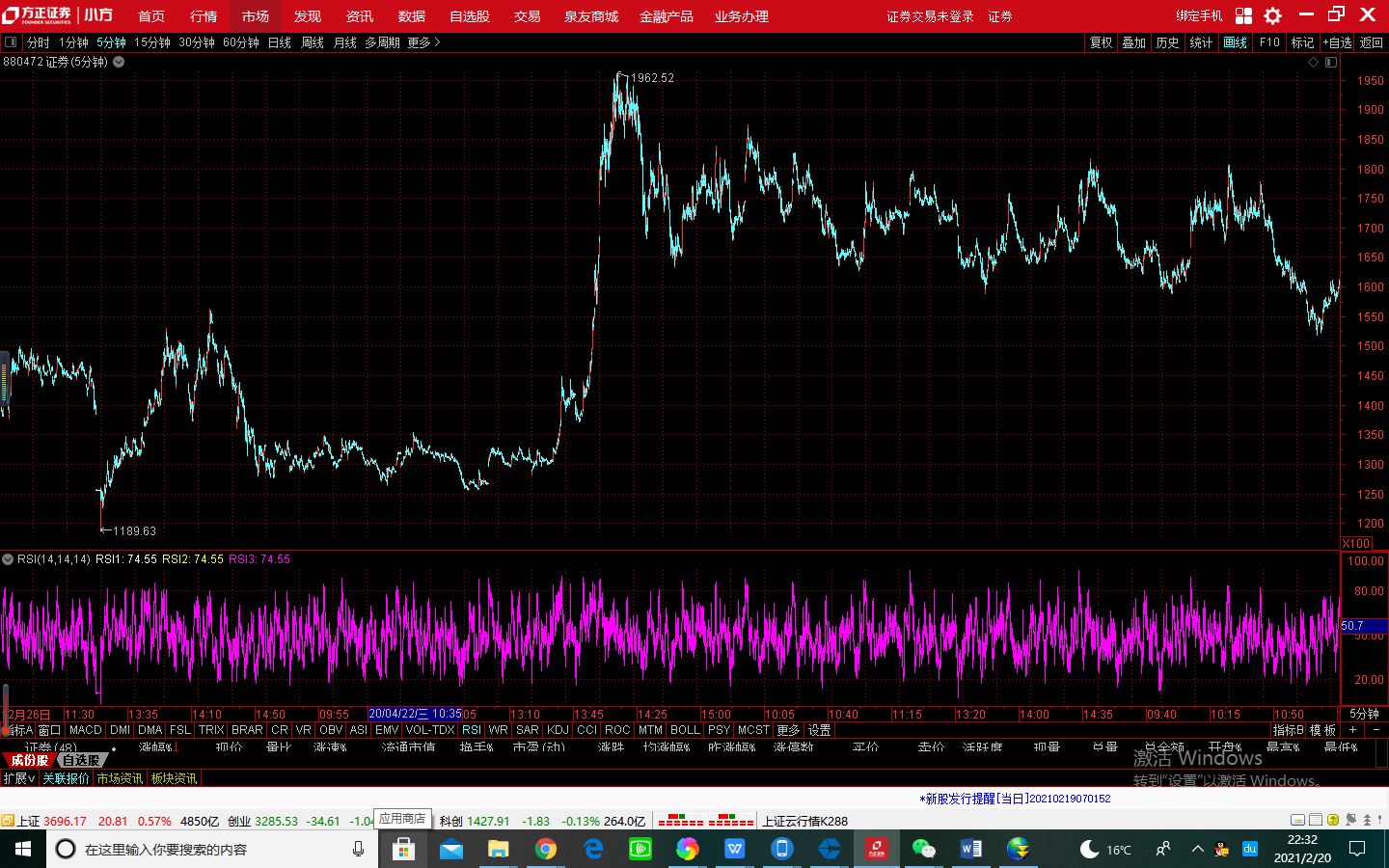The width and height of the screenshot is (1389, 868).
Task: Open the 行情 menu
Action: tap(204, 16)
